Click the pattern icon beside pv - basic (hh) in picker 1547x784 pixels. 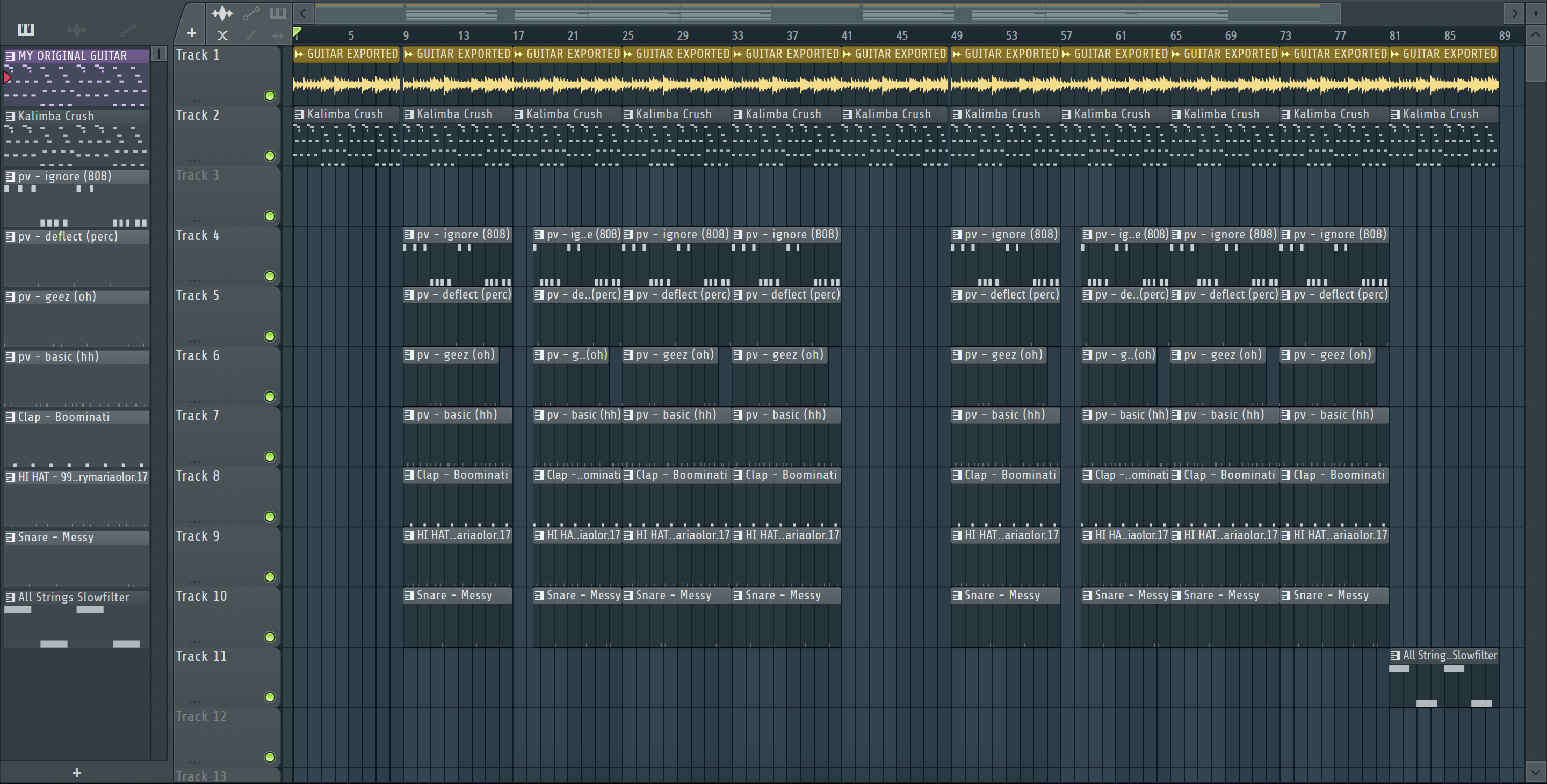(x=10, y=357)
